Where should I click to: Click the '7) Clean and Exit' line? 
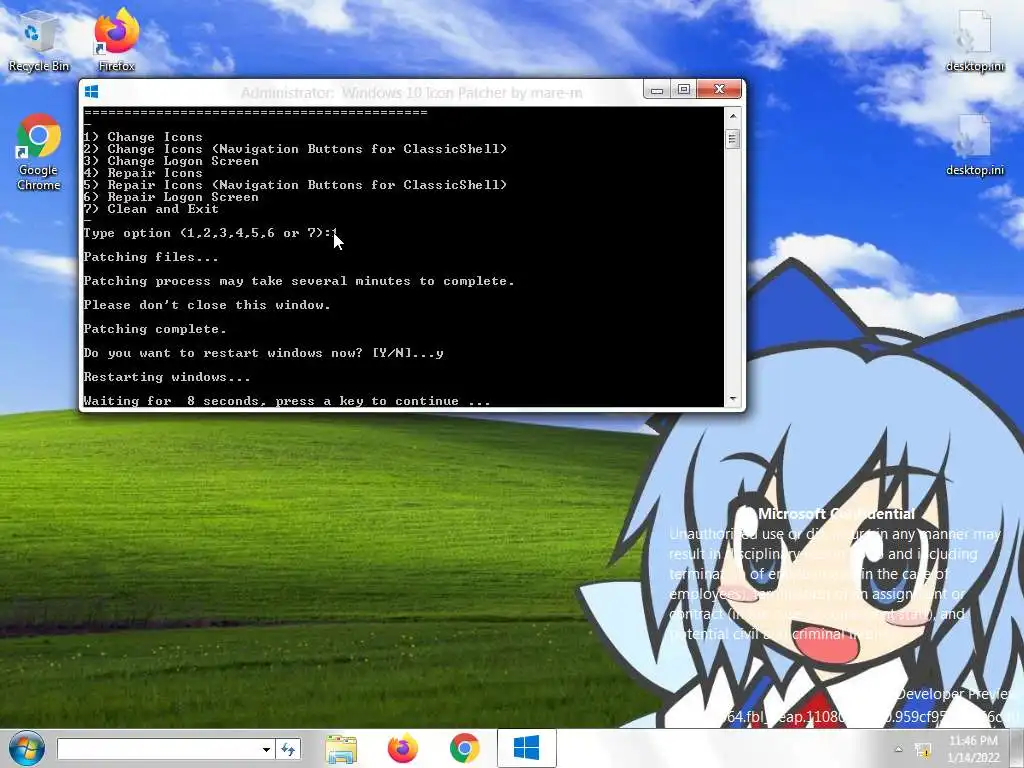pos(151,209)
